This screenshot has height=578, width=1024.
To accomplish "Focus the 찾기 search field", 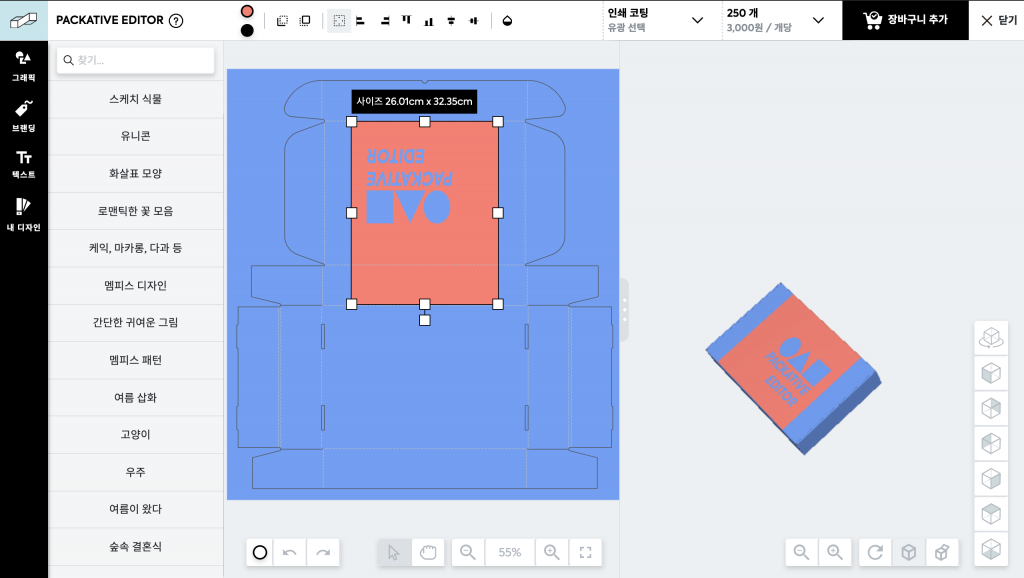I will 135,60.
